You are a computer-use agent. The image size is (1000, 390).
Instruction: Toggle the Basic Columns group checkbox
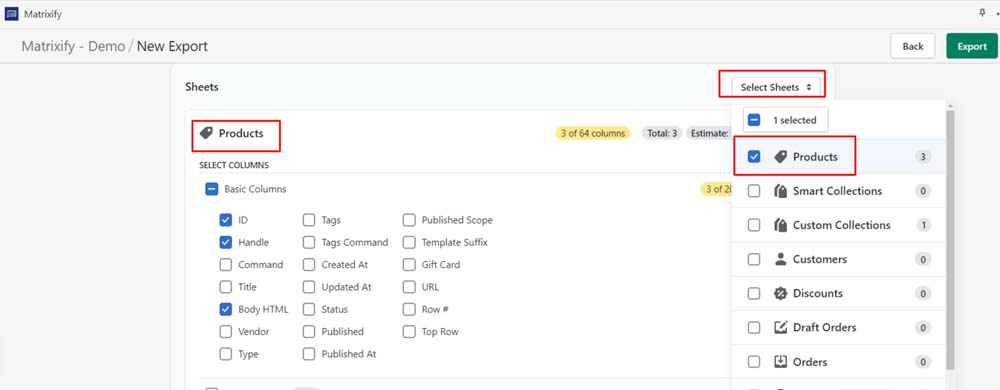[x=211, y=189]
